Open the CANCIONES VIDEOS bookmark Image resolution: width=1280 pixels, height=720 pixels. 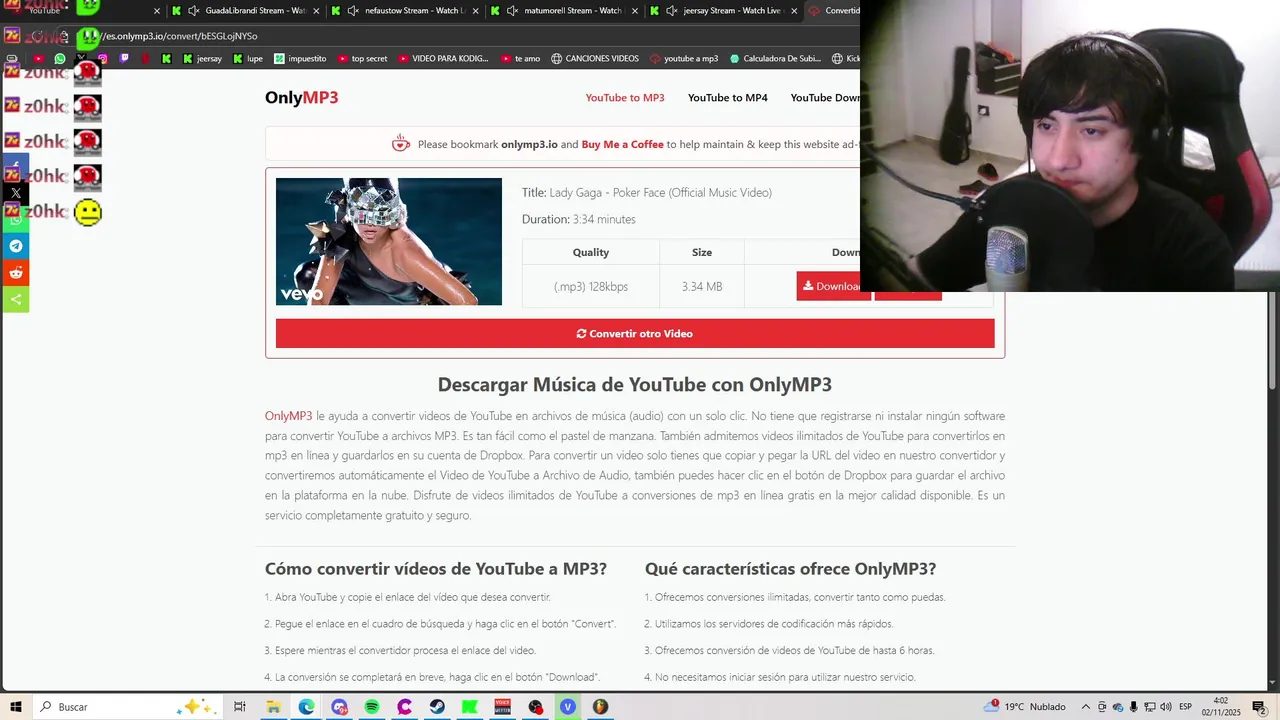pos(594,58)
